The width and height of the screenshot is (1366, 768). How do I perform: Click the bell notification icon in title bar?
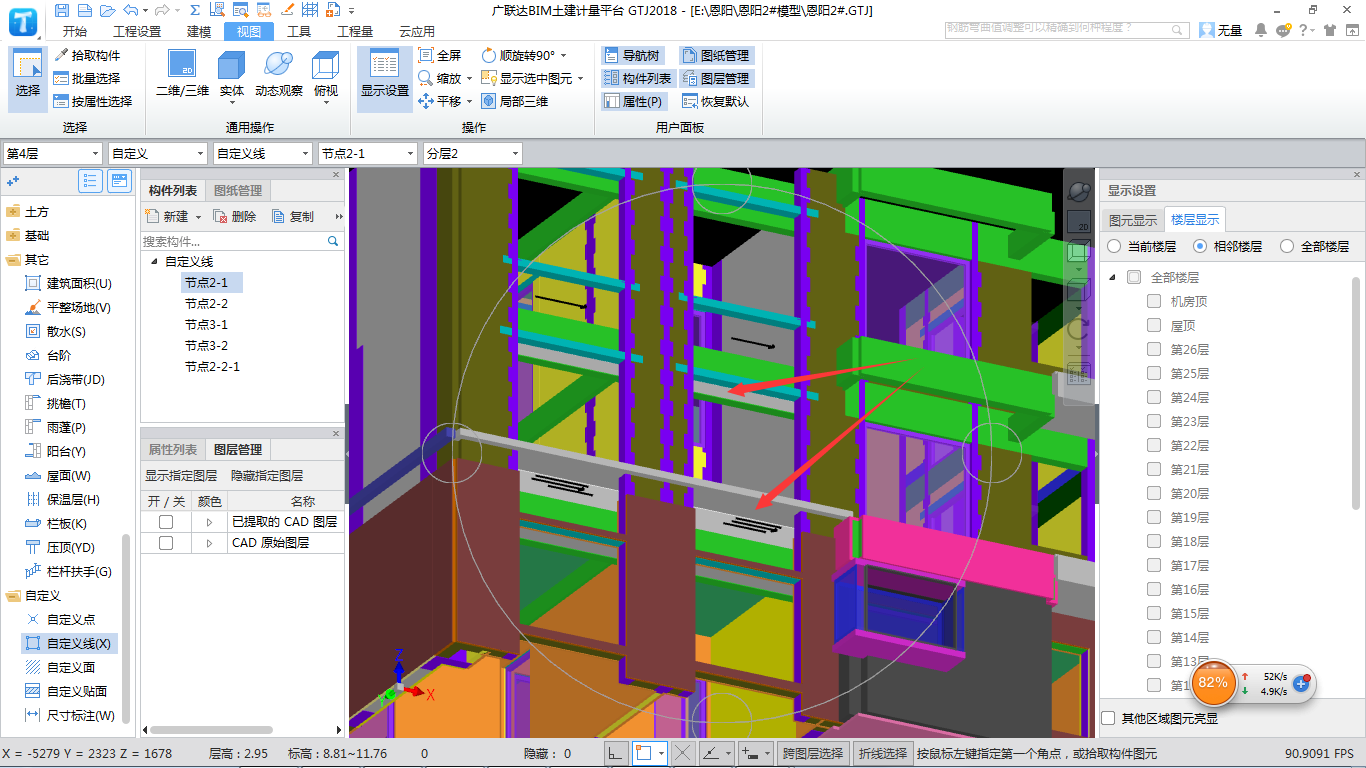(1261, 30)
